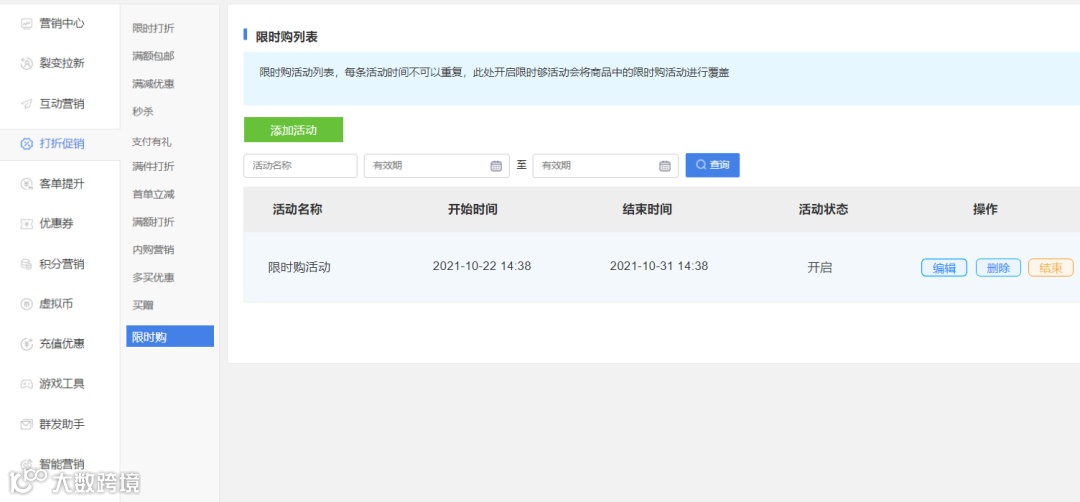
Task: Select 打折促销 in the sidebar
Action: click(60, 144)
